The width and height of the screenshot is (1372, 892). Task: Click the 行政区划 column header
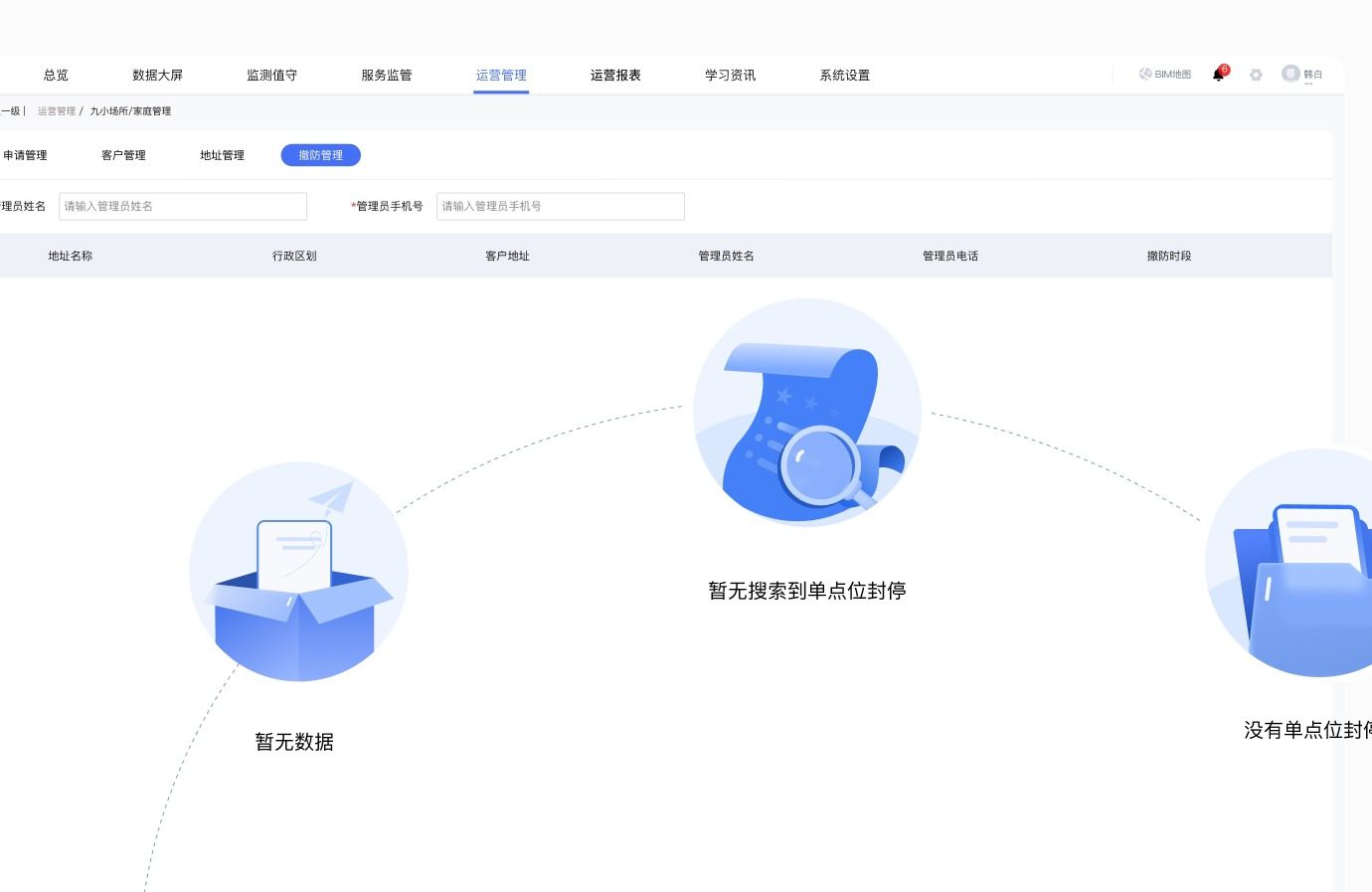point(294,256)
